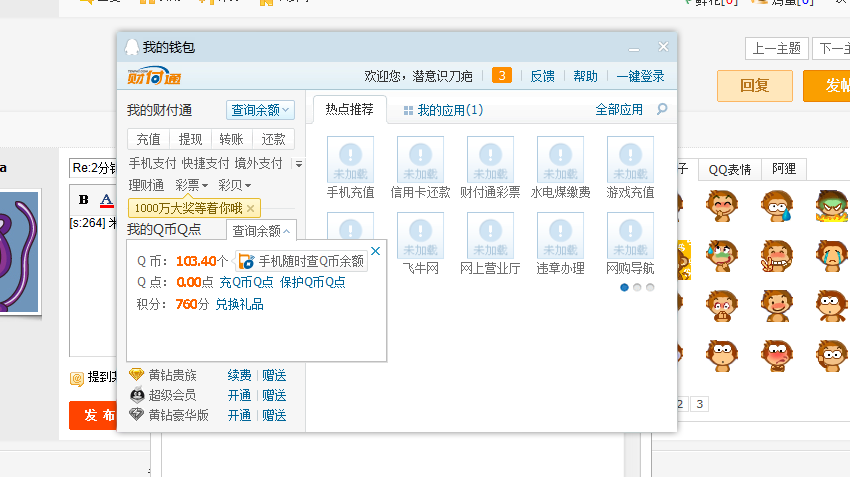Click the 黄钻贵族 diamond icon
Image resolution: width=850 pixels, height=477 pixels.
click(x=137, y=375)
